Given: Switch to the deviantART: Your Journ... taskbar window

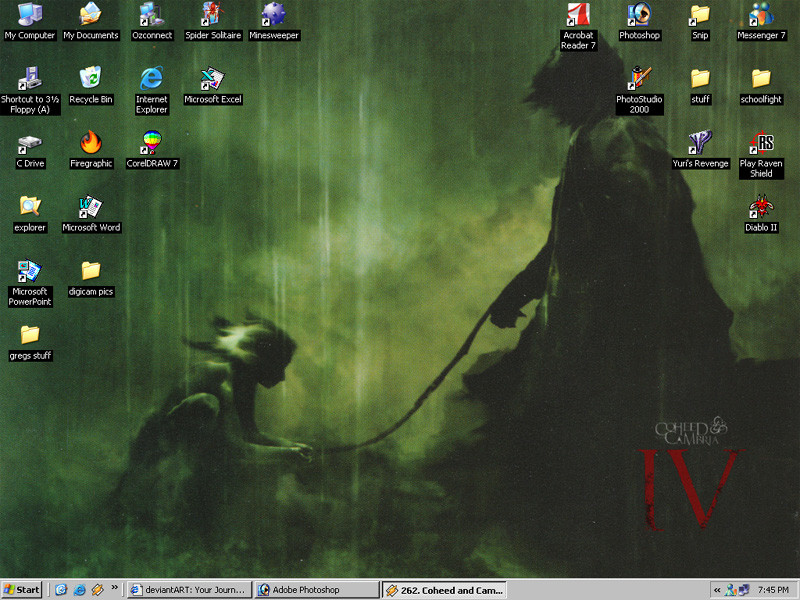Looking at the screenshot, I should click(x=189, y=590).
